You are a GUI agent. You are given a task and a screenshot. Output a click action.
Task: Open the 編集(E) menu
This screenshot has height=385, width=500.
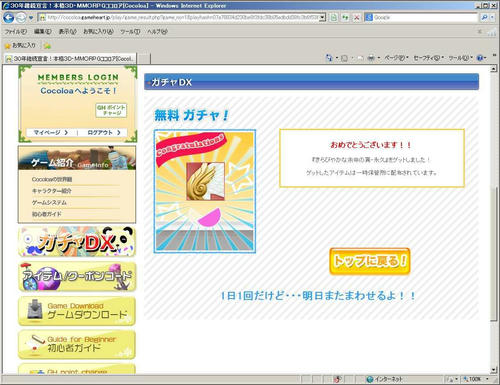pos(43,31)
